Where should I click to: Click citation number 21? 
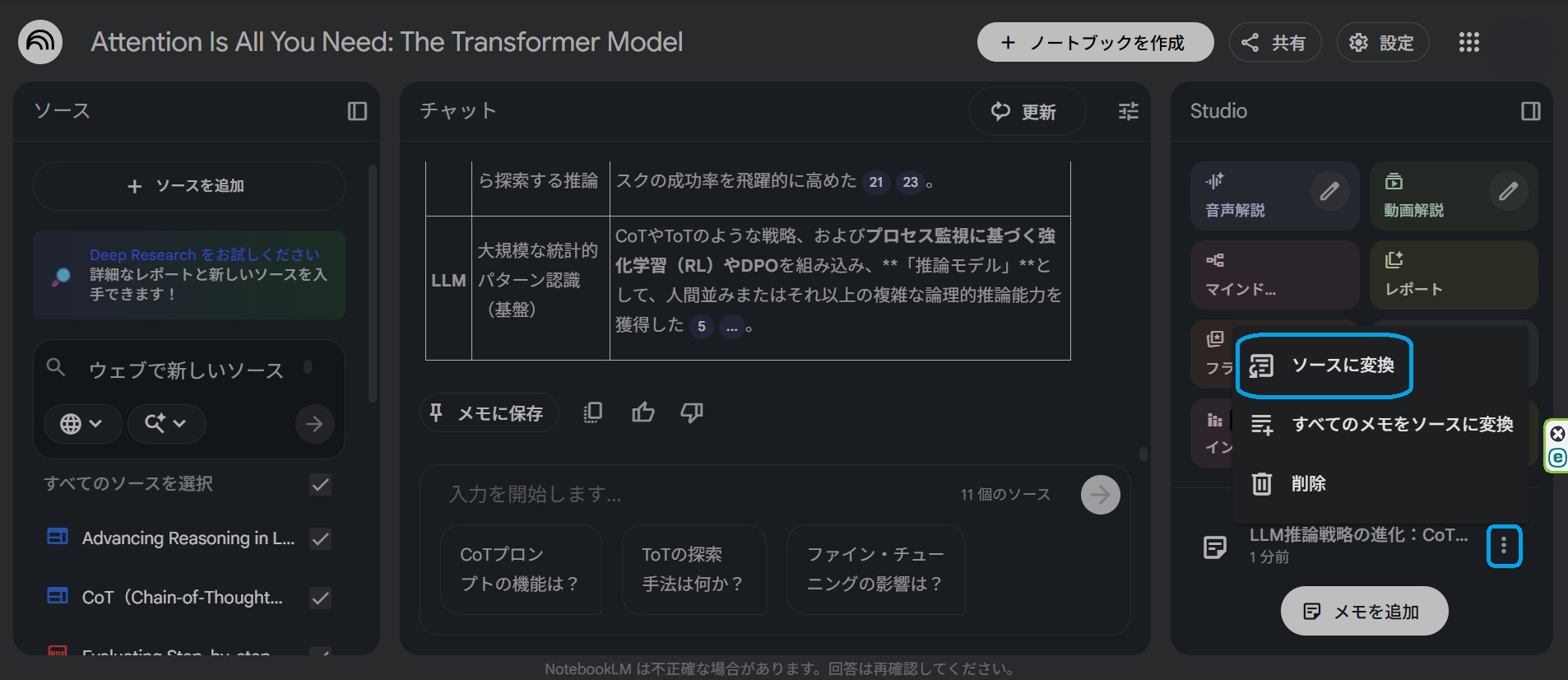click(876, 182)
